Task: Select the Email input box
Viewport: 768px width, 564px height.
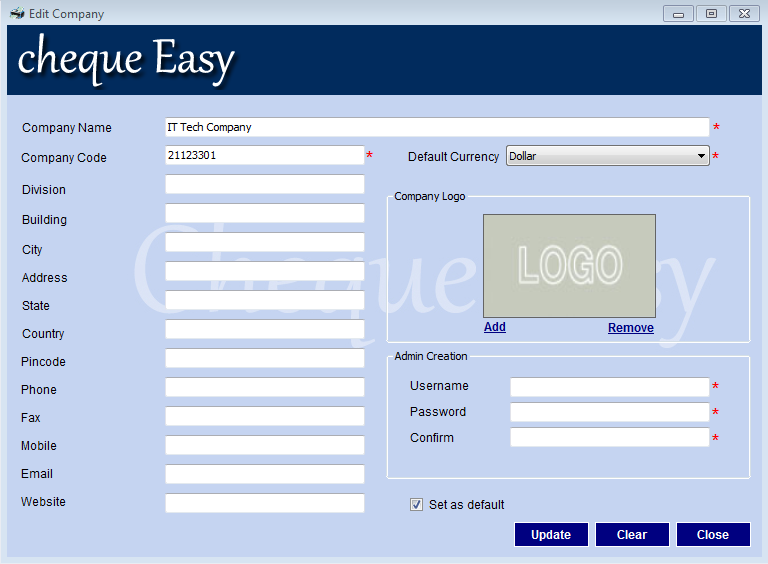Action: pyautogui.click(x=264, y=474)
